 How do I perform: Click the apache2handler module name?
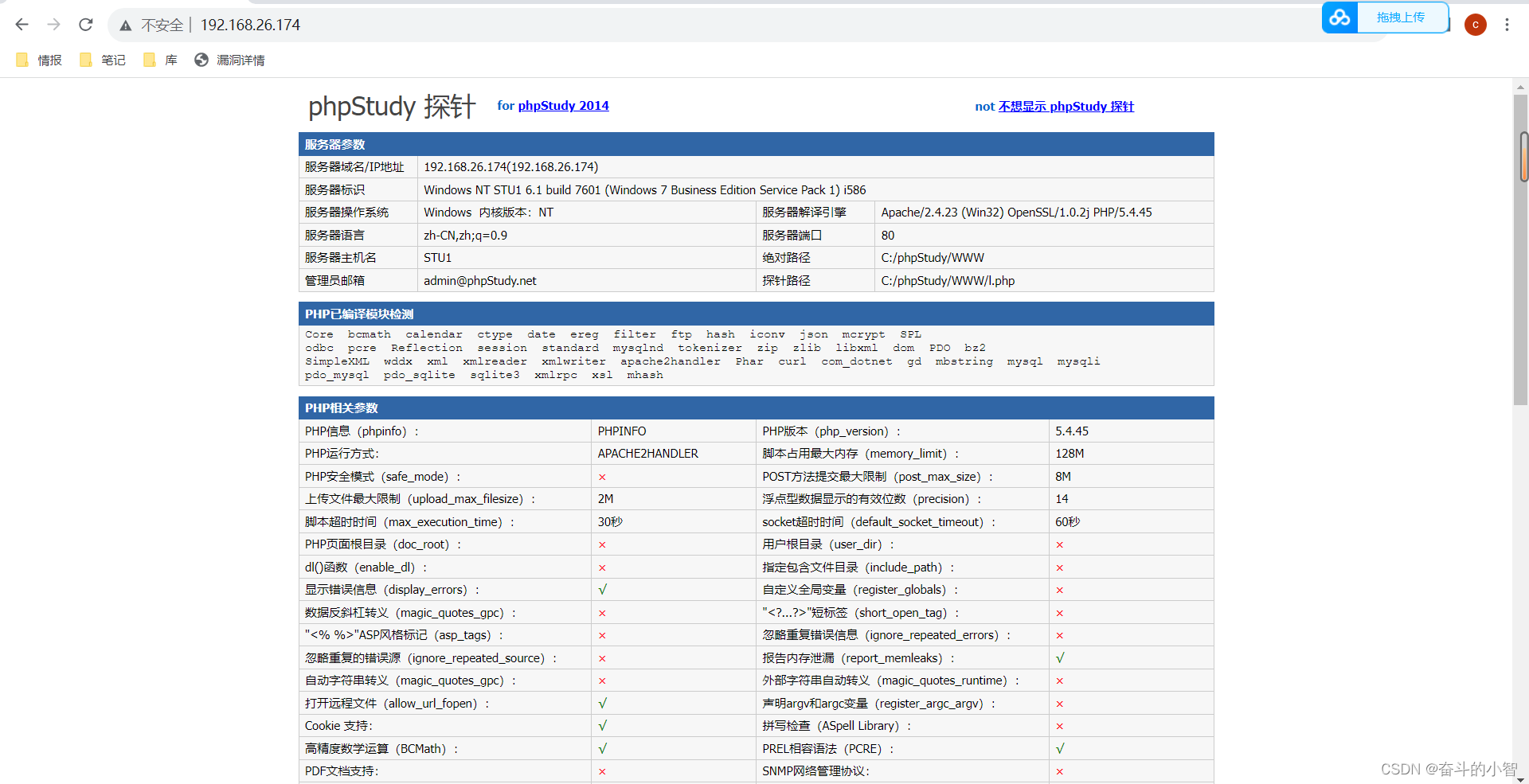pos(671,361)
